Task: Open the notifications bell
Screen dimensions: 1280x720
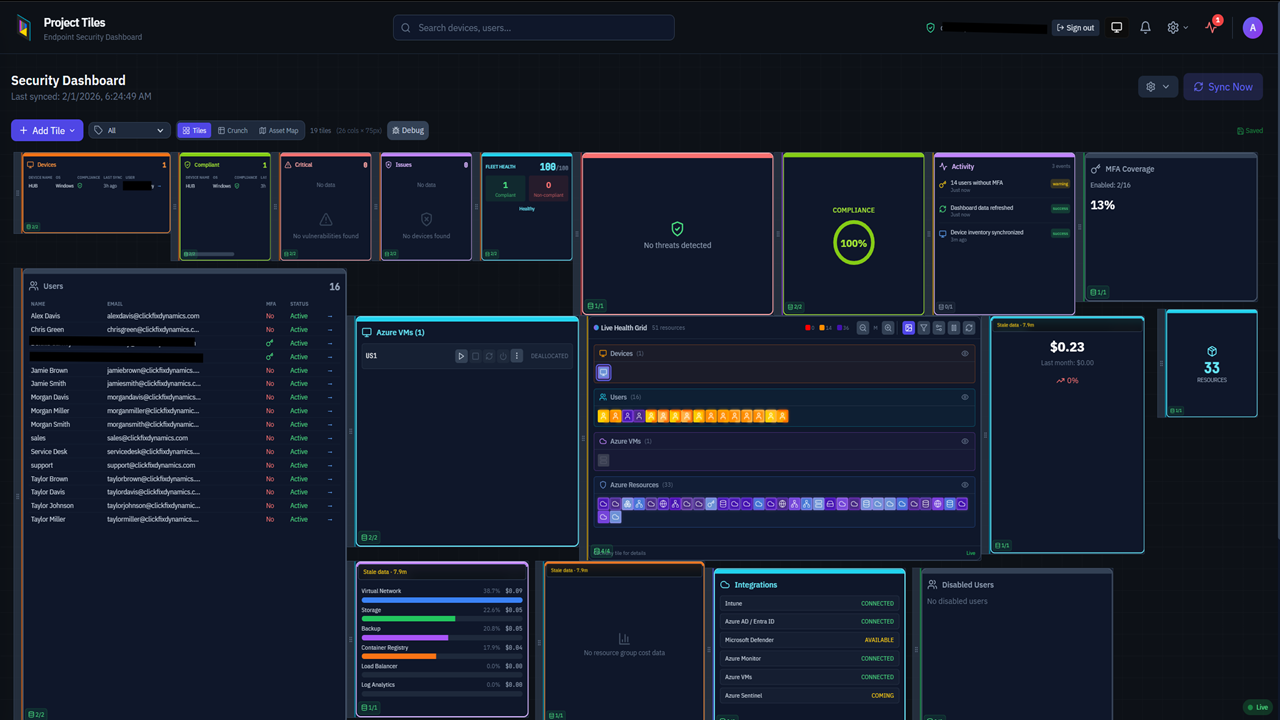Action: point(1145,27)
